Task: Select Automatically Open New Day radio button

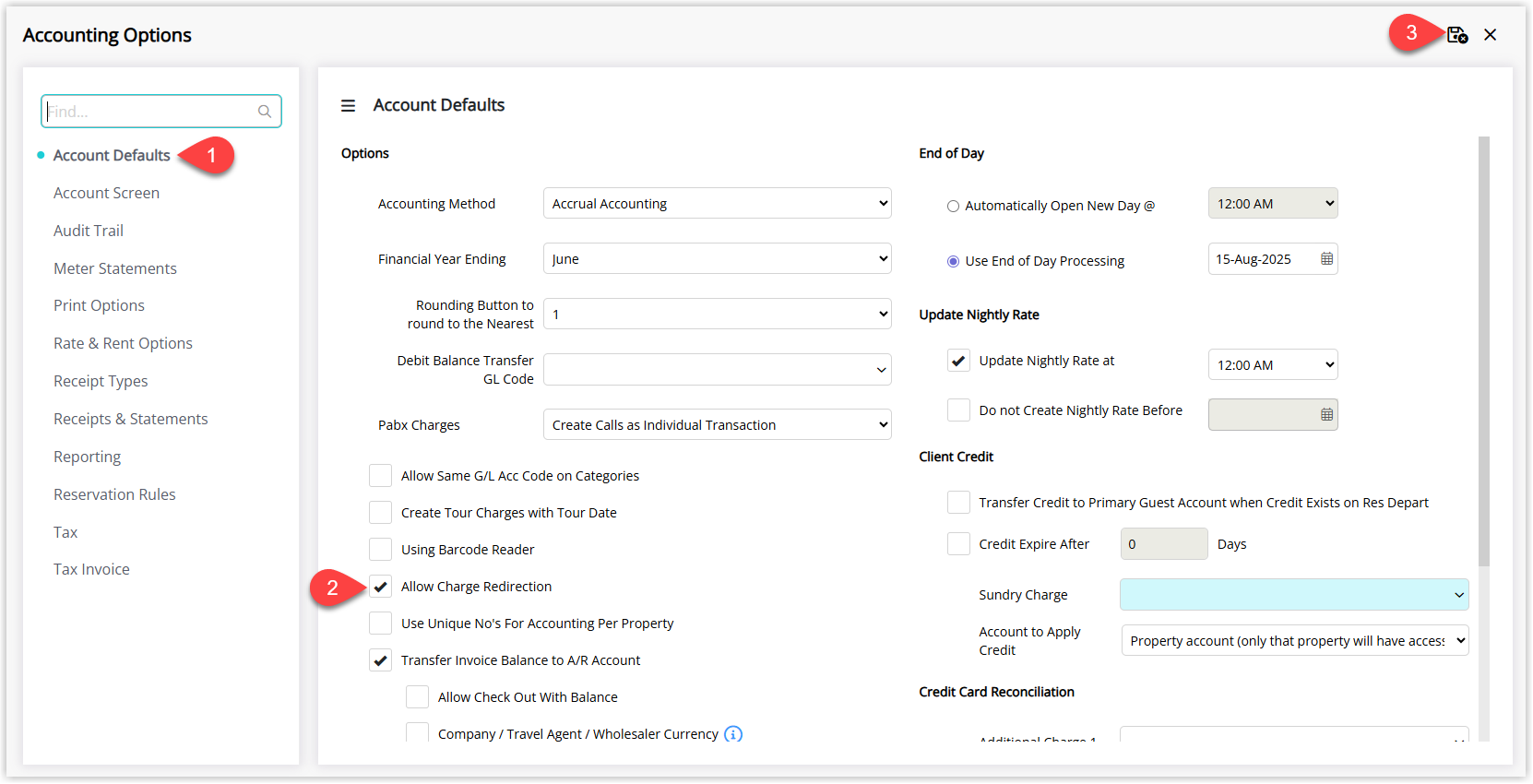Action: [x=953, y=207]
